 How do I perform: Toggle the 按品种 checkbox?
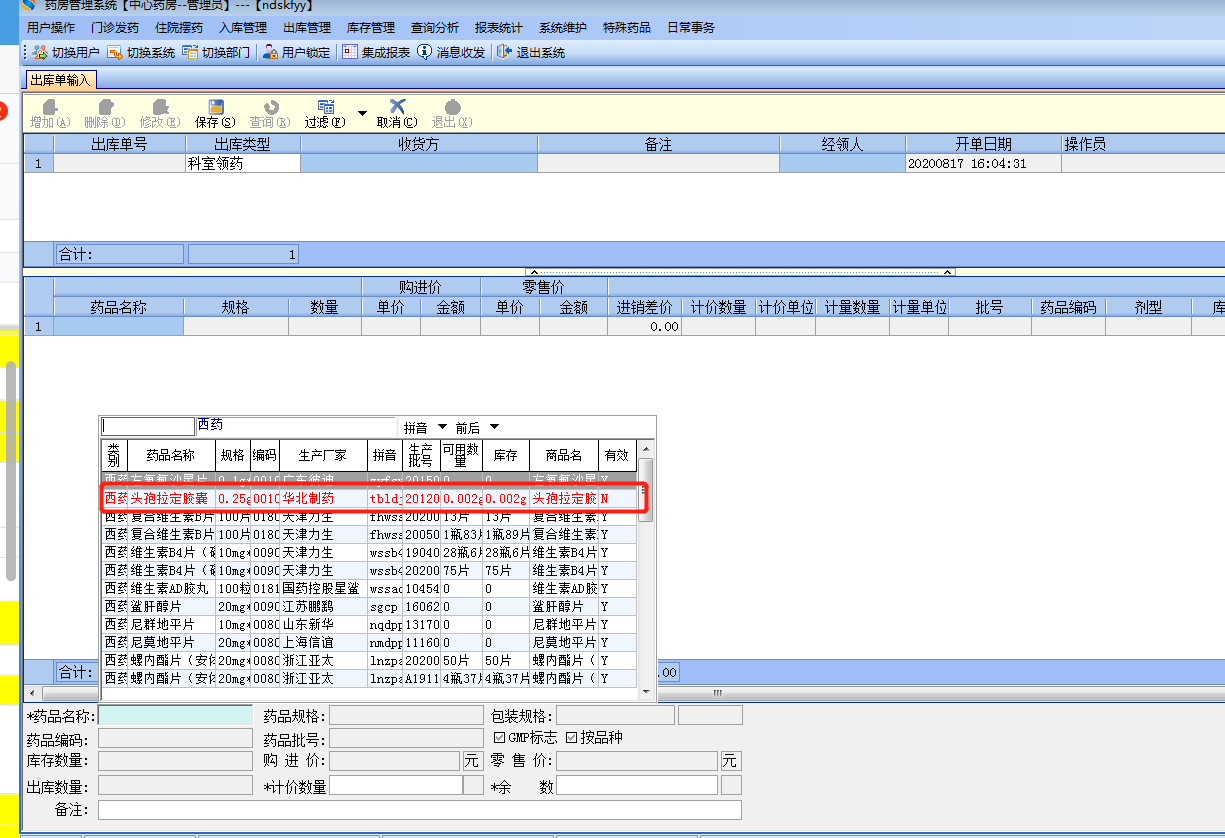[x=572, y=738]
